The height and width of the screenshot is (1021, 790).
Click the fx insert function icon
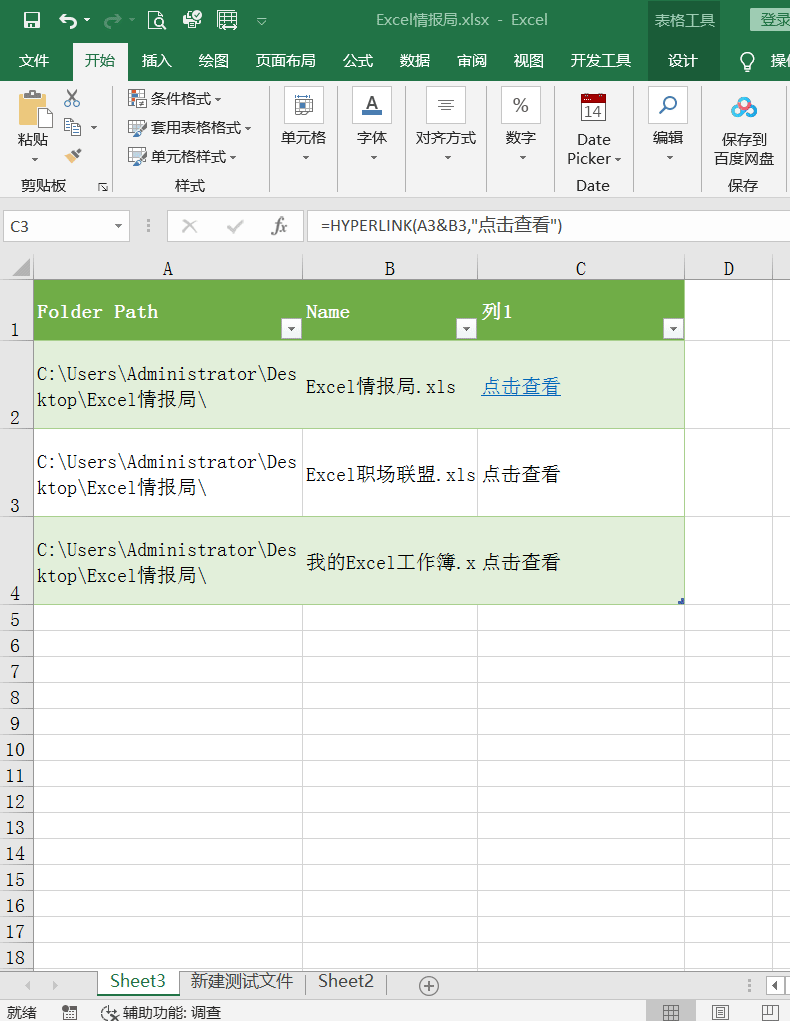pos(279,226)
